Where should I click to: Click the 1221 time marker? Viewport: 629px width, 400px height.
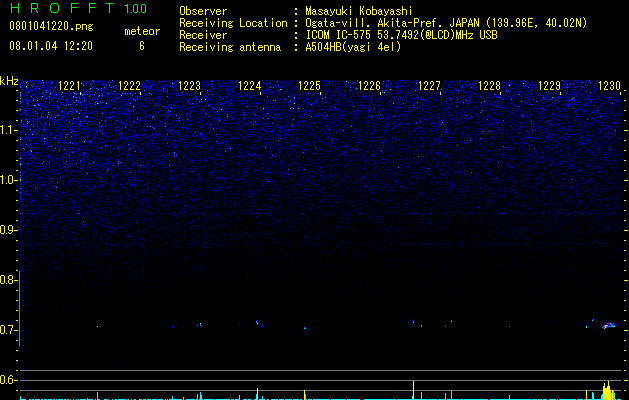point(69,86)
